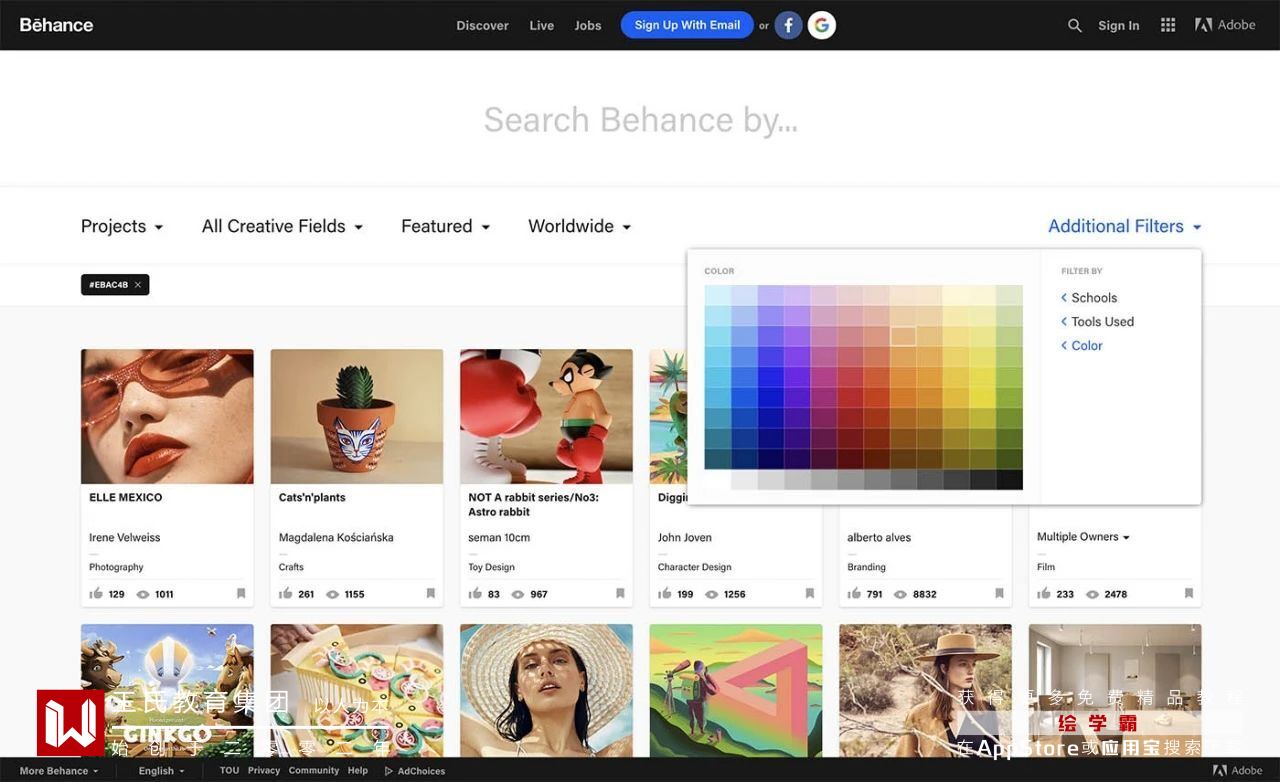Screen dimensions: 1280x782
Task: Open the Jobs page
Action: tap(588, 26)
